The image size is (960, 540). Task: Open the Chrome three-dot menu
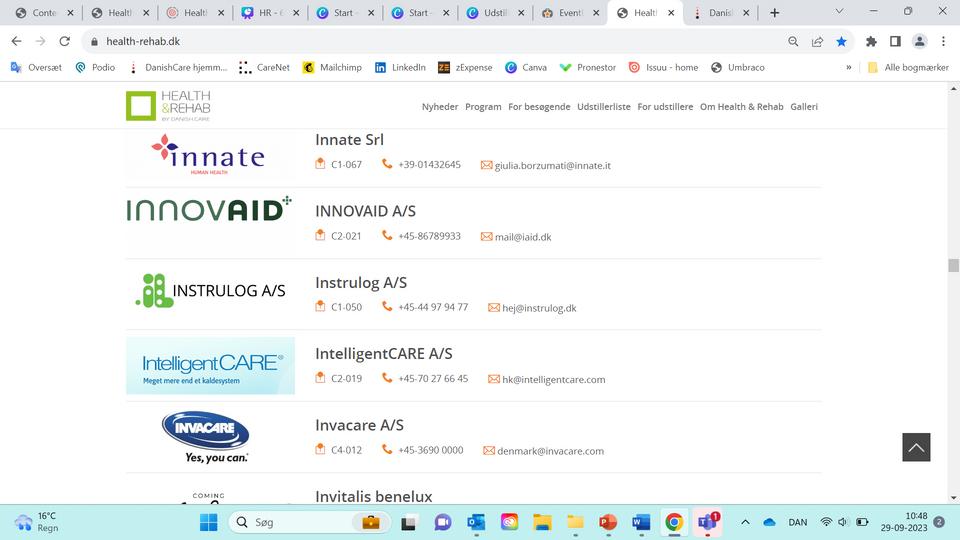(x=943, y=41)
